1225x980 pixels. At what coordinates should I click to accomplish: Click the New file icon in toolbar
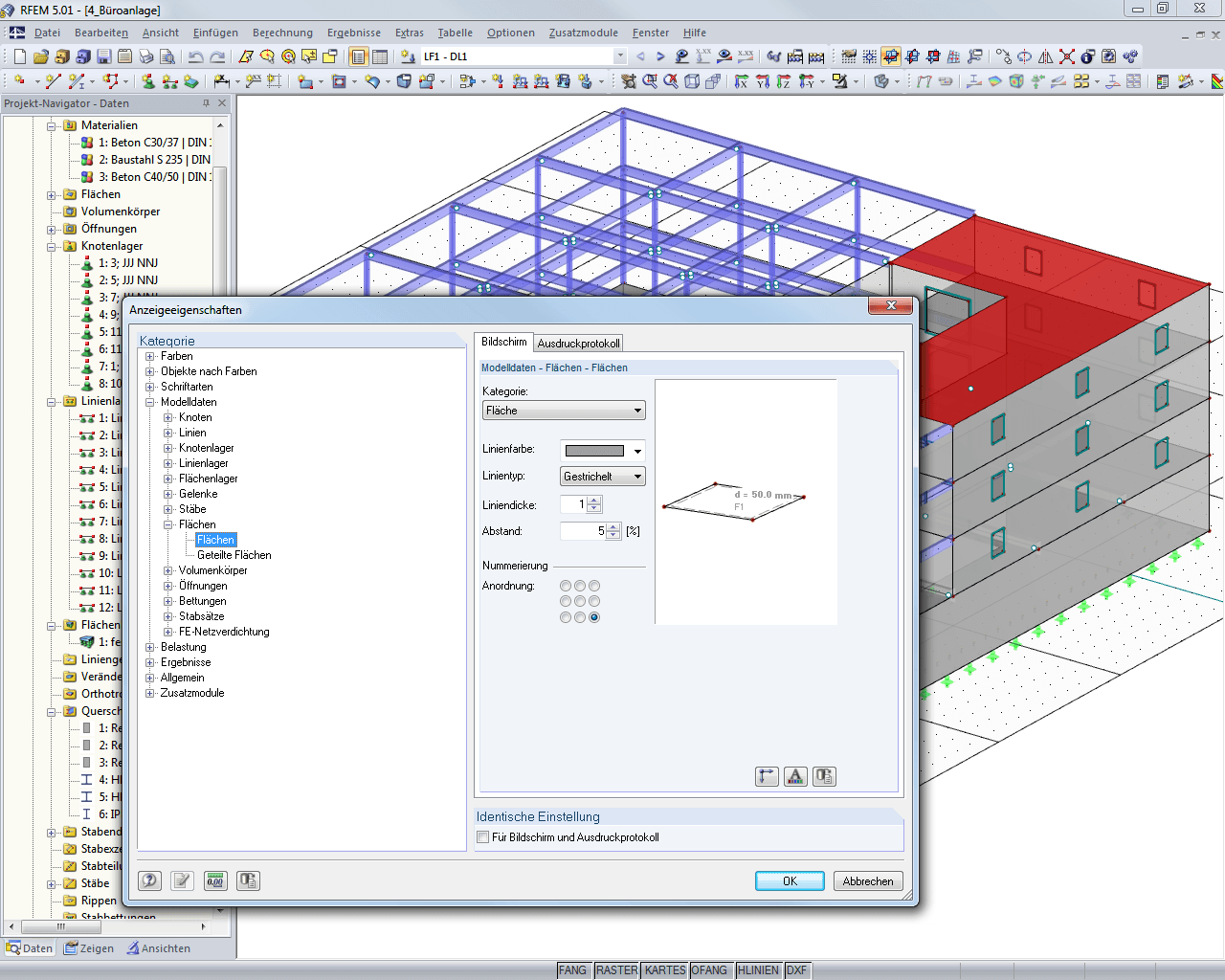click(20, 56)
